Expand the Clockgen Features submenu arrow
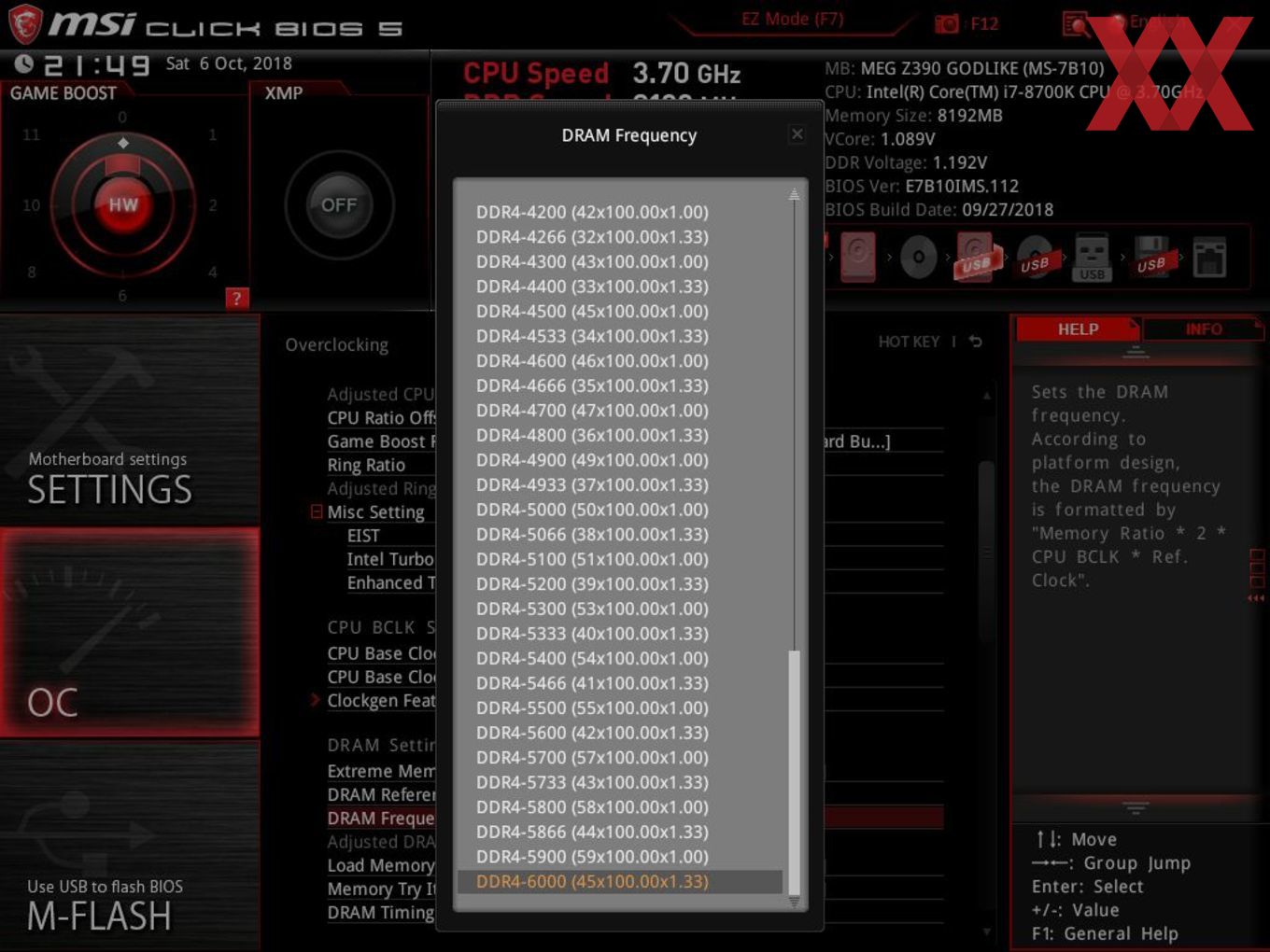Viewport: 1270px width, 952px height. click(316, 700)
